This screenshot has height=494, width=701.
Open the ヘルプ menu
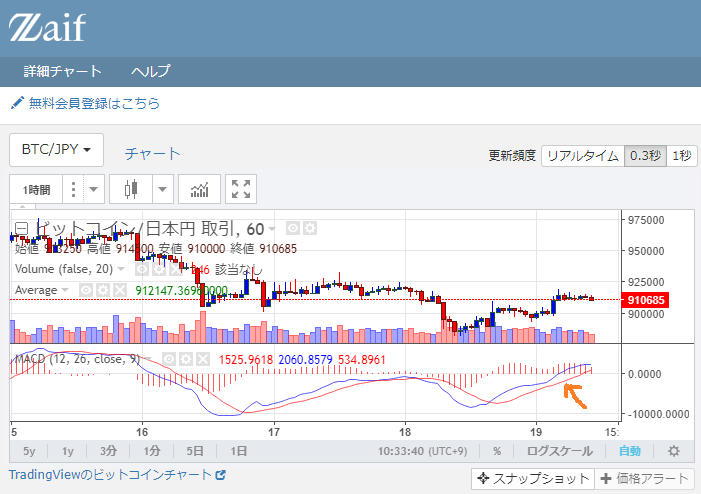point(150,71)
